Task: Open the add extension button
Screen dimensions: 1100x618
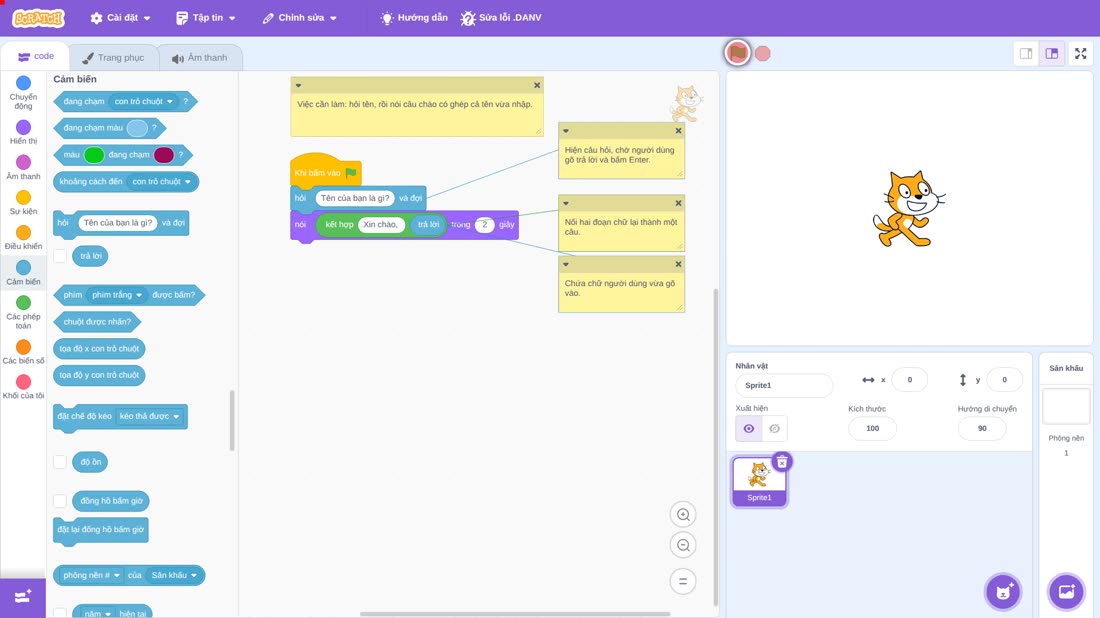Action: pyautogui.click(x=23, y=597)
